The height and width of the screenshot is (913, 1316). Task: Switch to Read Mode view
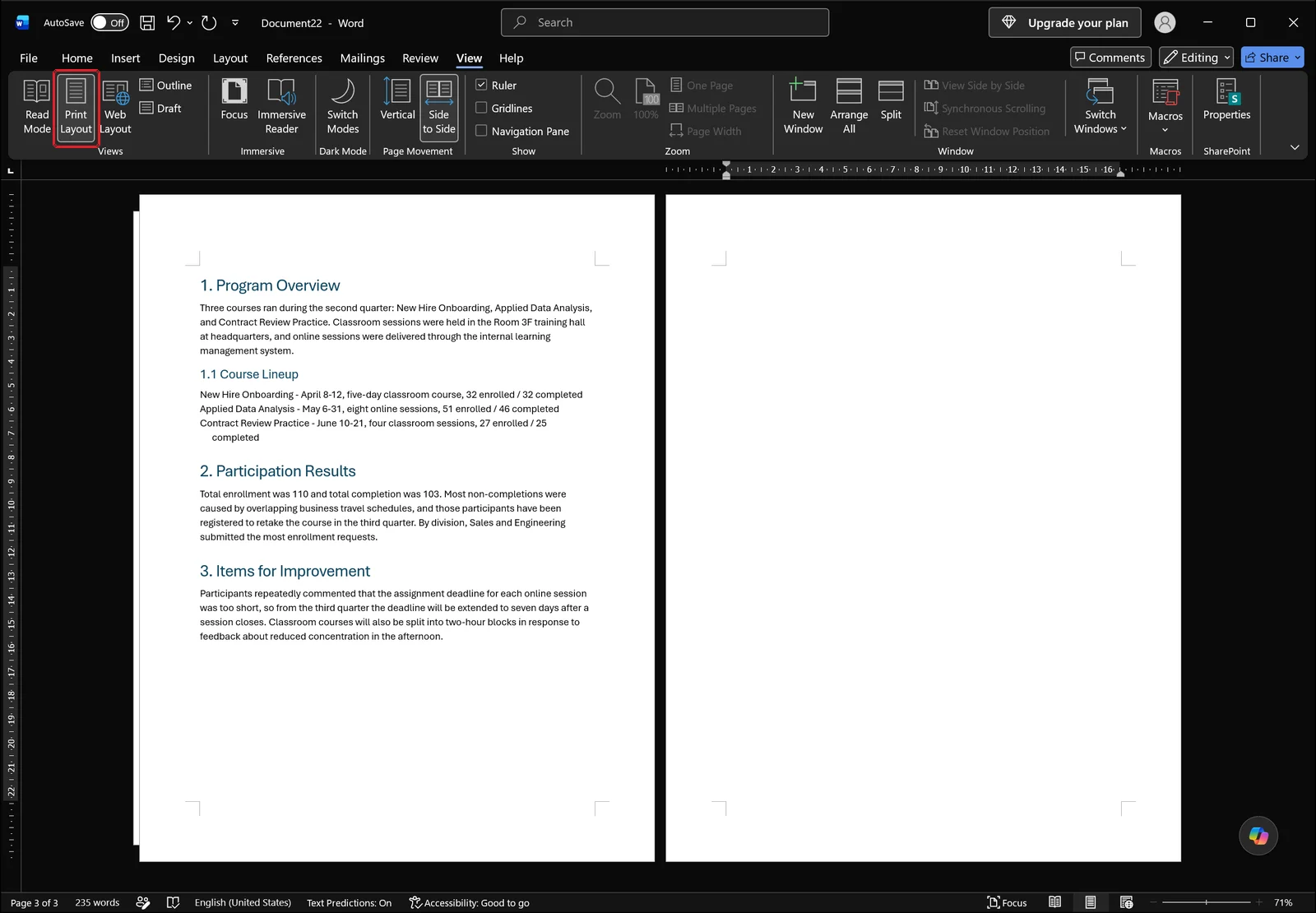pos(37,107)
